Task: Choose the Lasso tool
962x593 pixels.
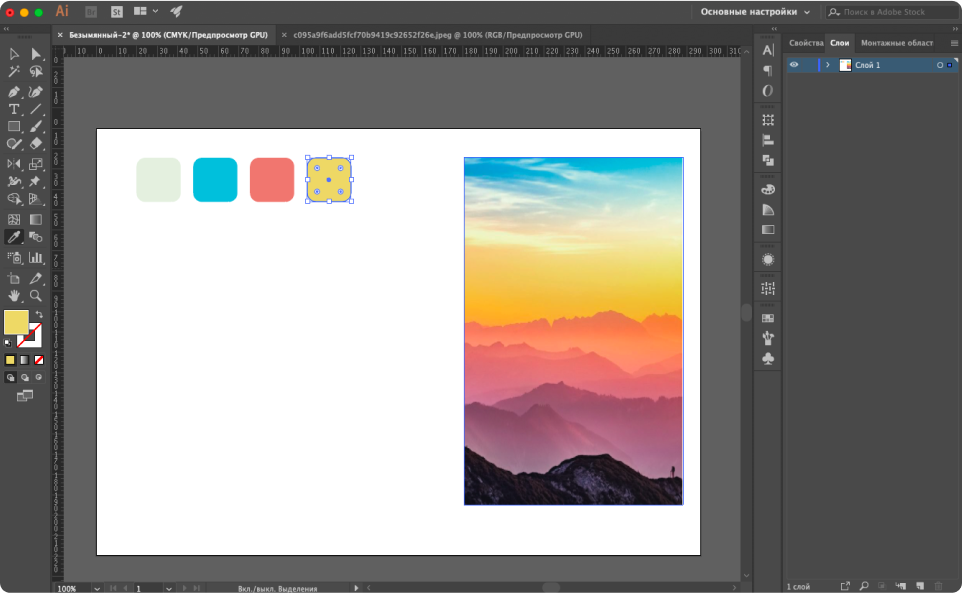Action: click(x=36, y=72)
